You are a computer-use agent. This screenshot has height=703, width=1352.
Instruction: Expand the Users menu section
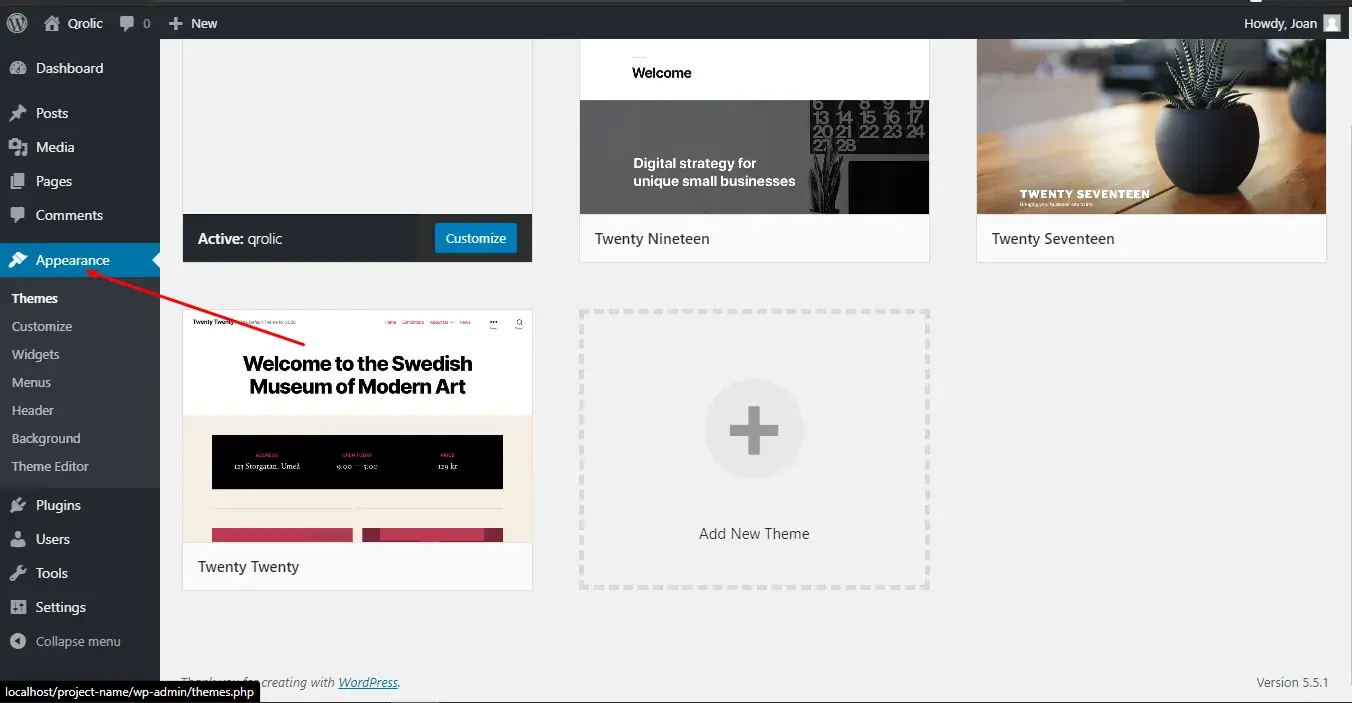(52, 539)
